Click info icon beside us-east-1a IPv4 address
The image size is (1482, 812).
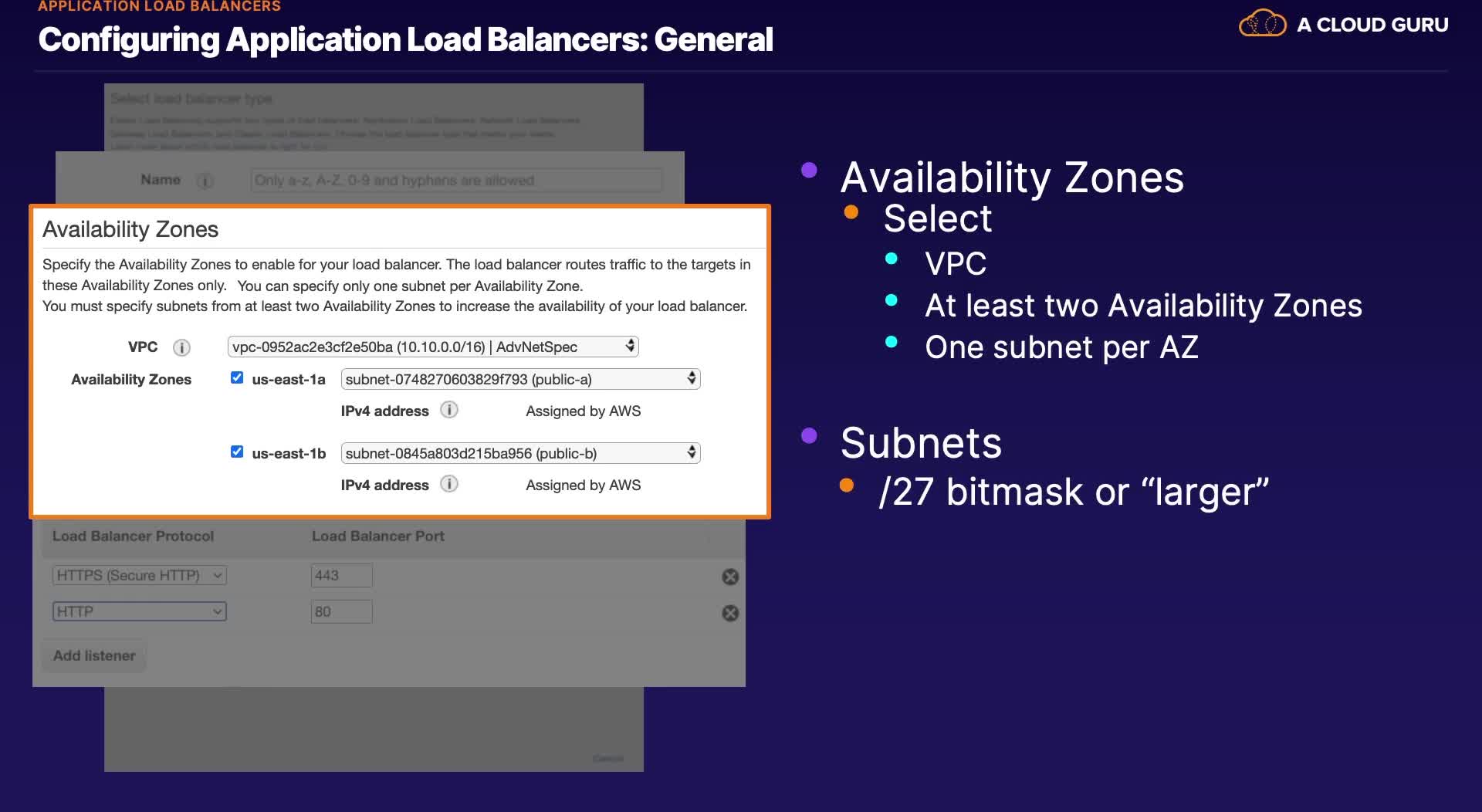[449, 410]
